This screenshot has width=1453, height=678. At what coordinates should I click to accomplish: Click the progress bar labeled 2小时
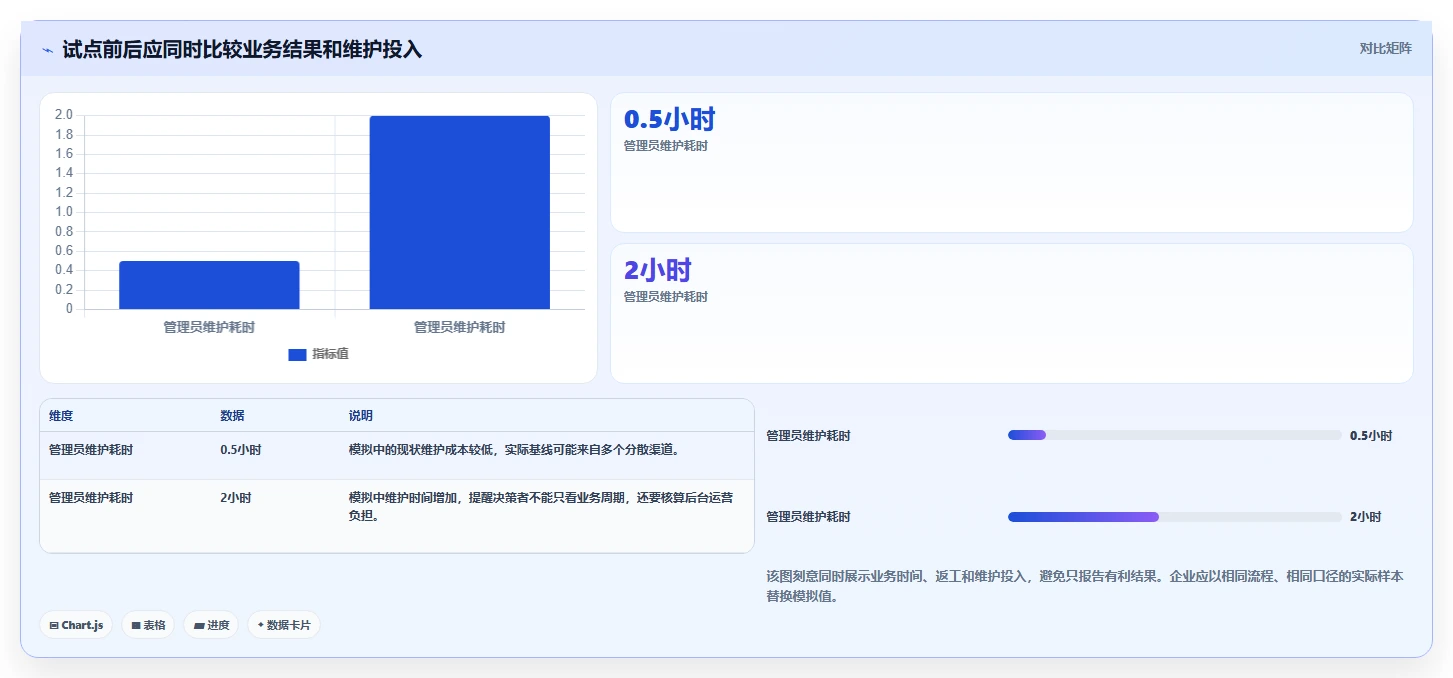point(1175,517)
